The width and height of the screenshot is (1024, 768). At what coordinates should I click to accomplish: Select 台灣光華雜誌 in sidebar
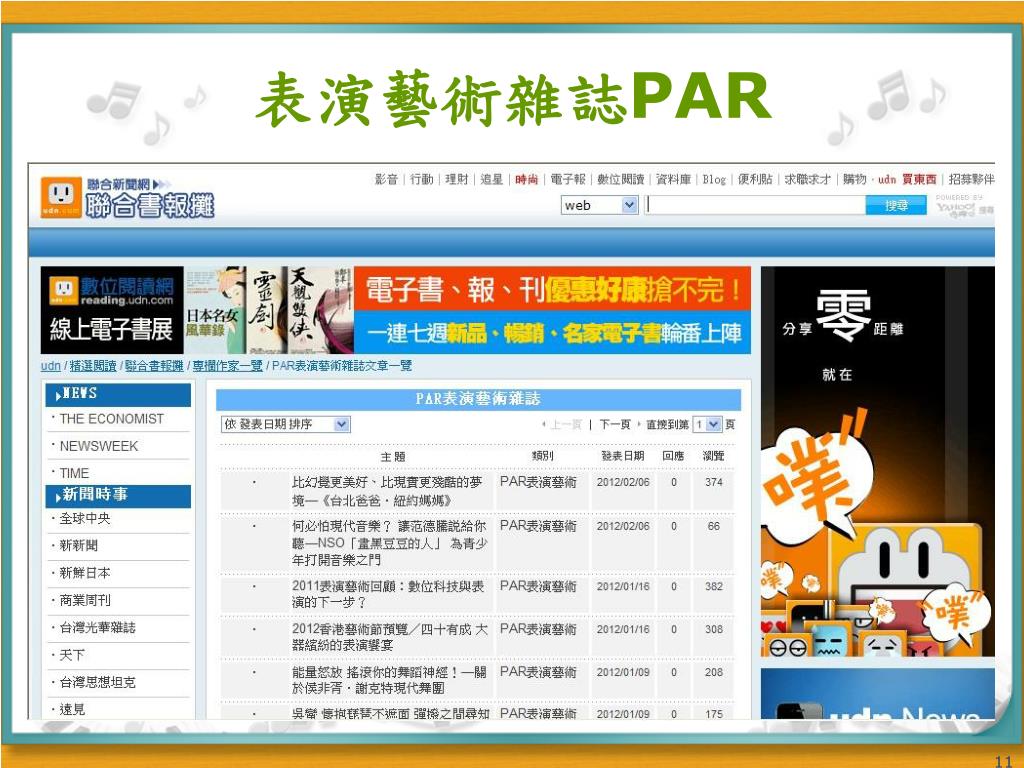(x=97, y=628)
